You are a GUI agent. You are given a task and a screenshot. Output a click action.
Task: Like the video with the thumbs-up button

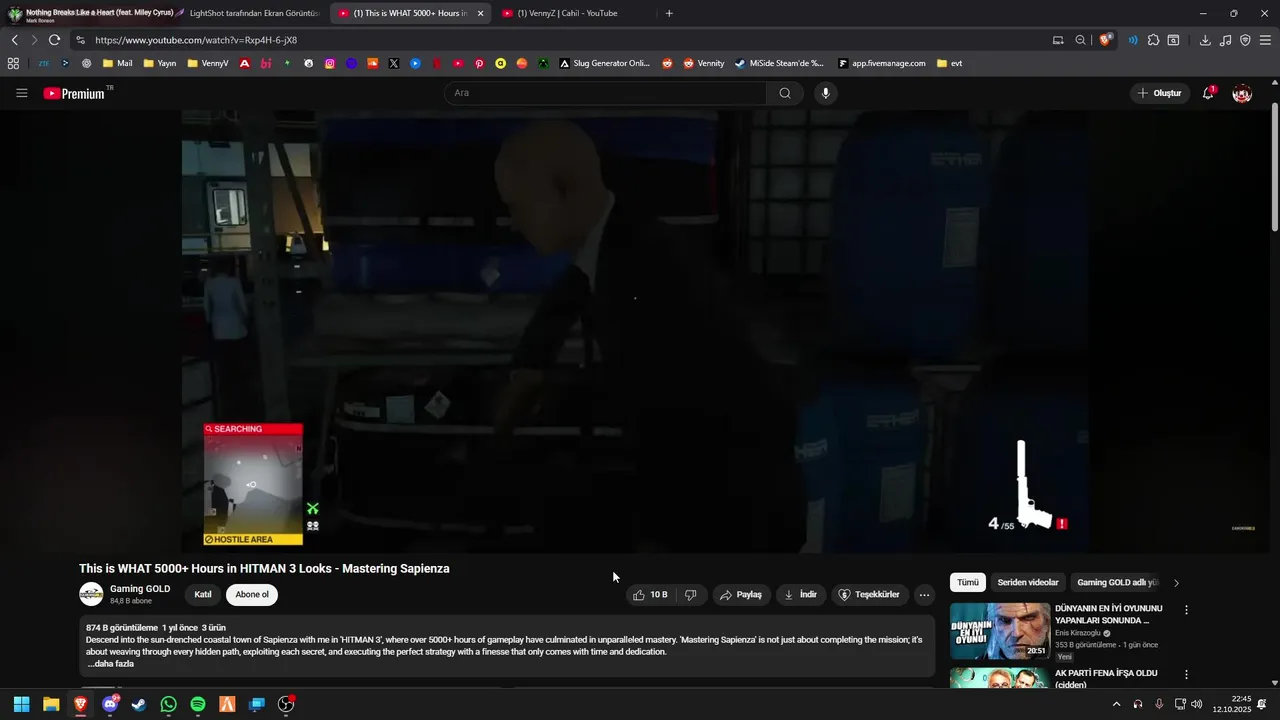click(x=649, y=595)
